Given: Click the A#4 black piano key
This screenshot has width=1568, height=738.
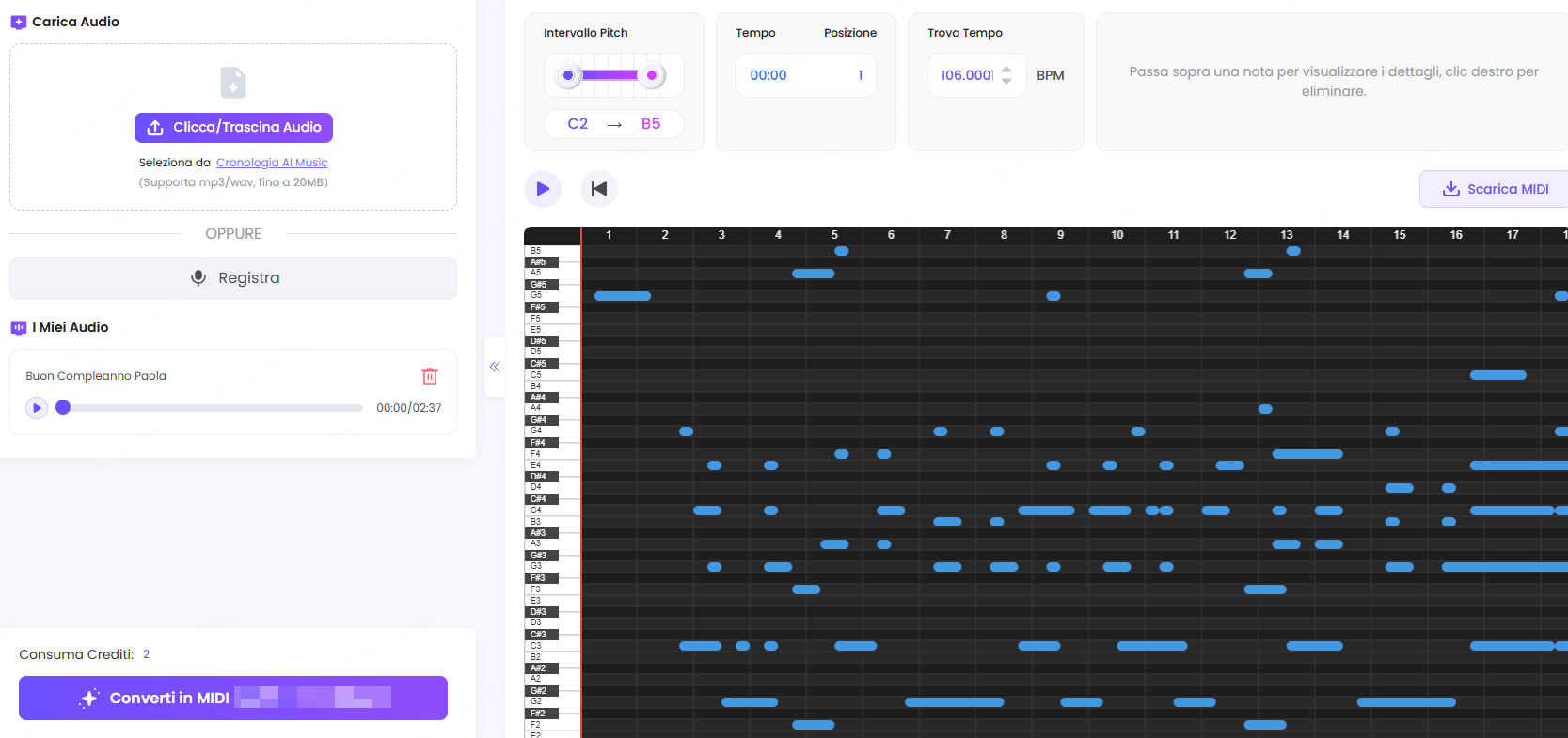Looking at the screenshot, I should point(541,398).
